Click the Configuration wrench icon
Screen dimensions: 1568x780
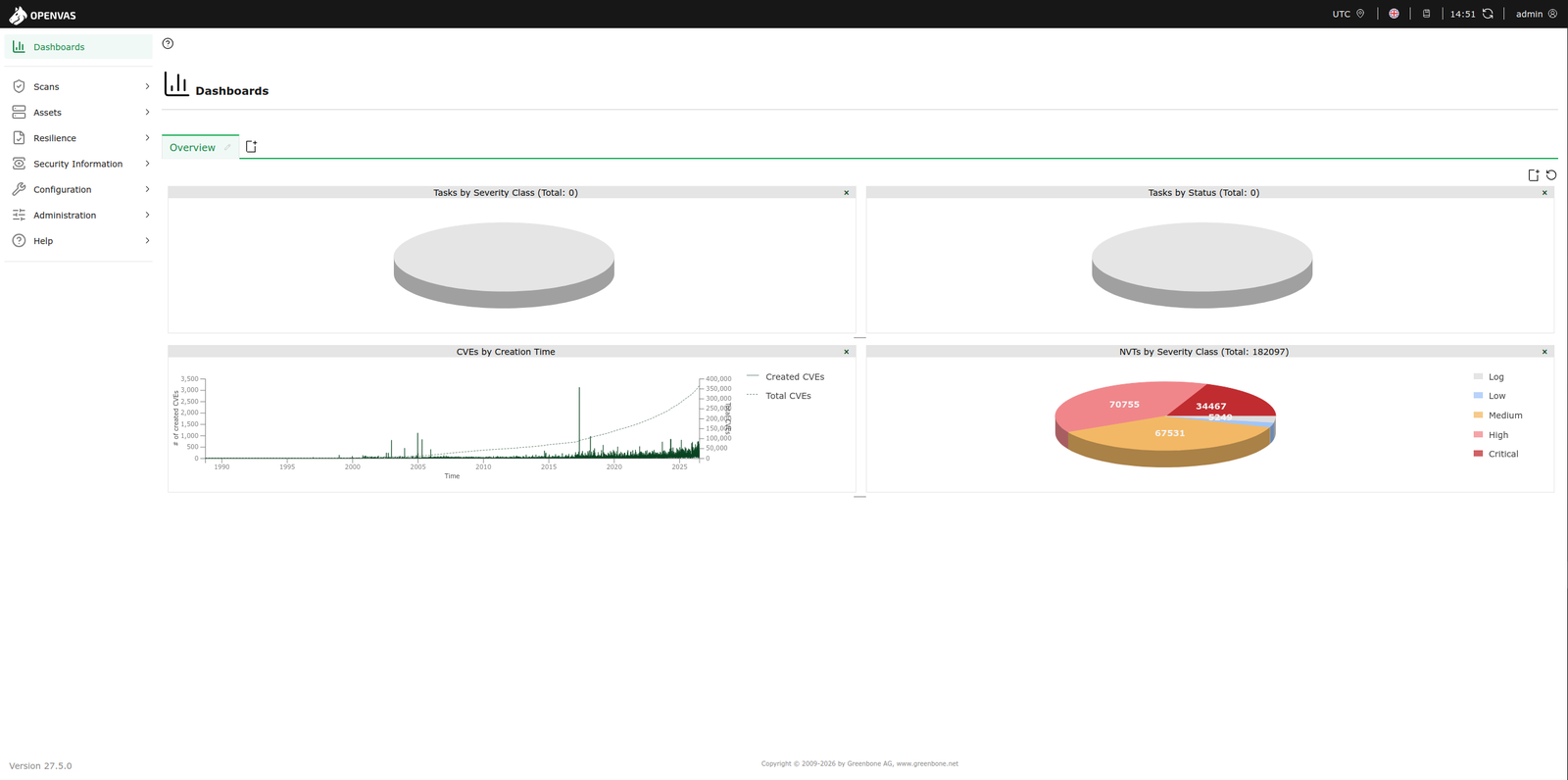19,189
